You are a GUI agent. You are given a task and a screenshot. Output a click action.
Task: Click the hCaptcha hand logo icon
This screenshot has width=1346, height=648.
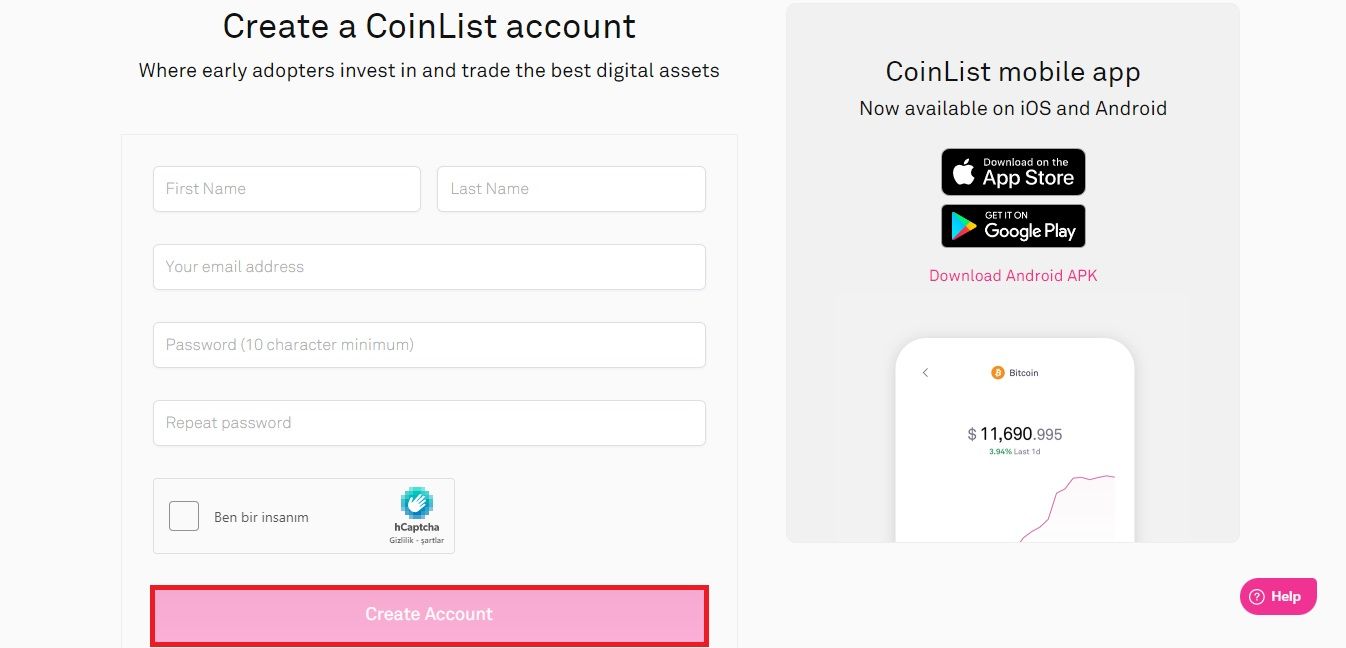pos(416,502)
